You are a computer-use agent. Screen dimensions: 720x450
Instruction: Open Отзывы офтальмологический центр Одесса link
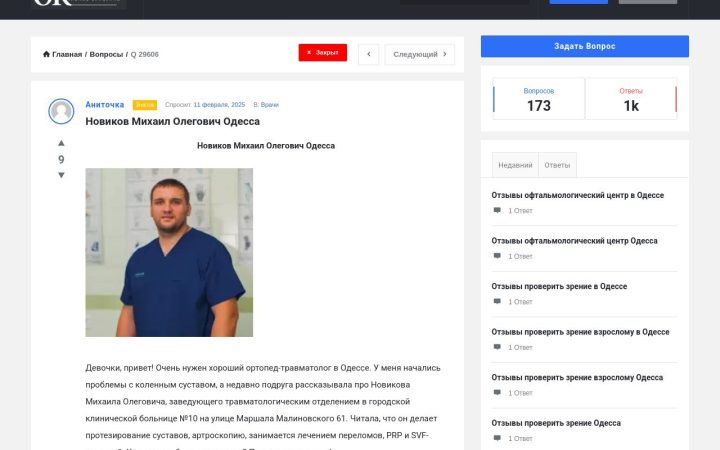(x=574, y=241)
